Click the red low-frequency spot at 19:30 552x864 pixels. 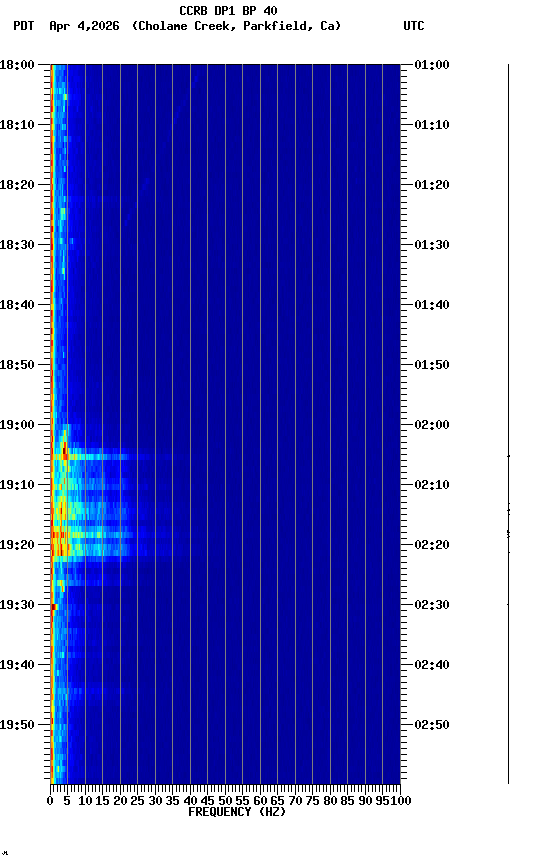click(55, 607)
